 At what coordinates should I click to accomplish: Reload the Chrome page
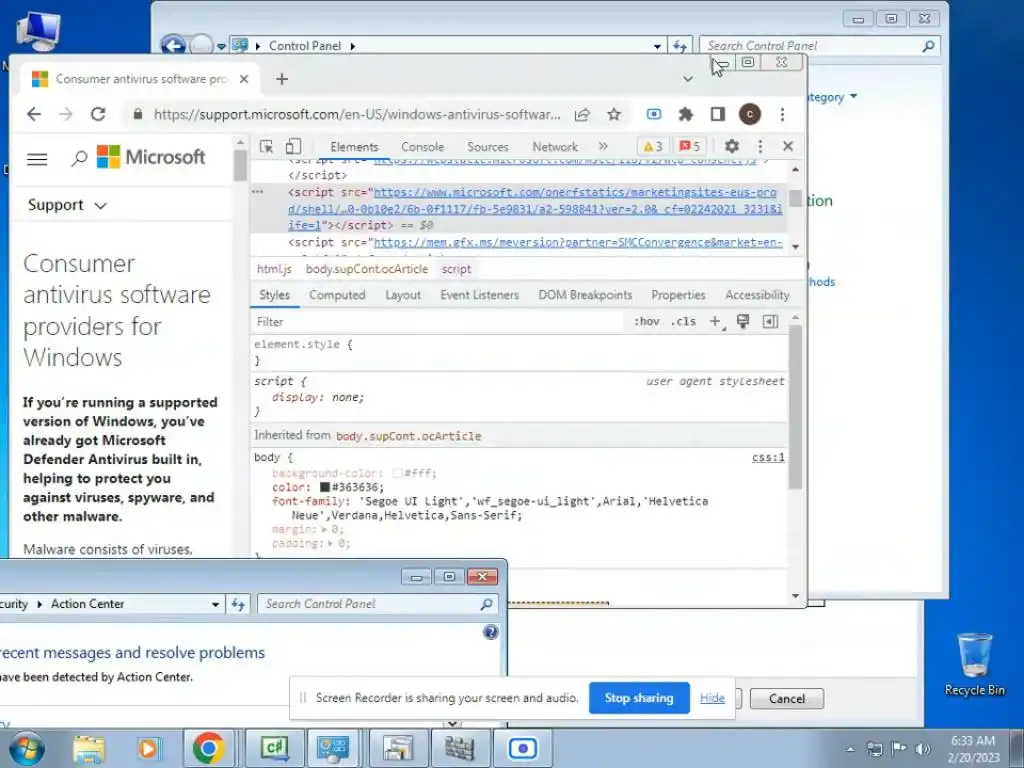point(98,114)
